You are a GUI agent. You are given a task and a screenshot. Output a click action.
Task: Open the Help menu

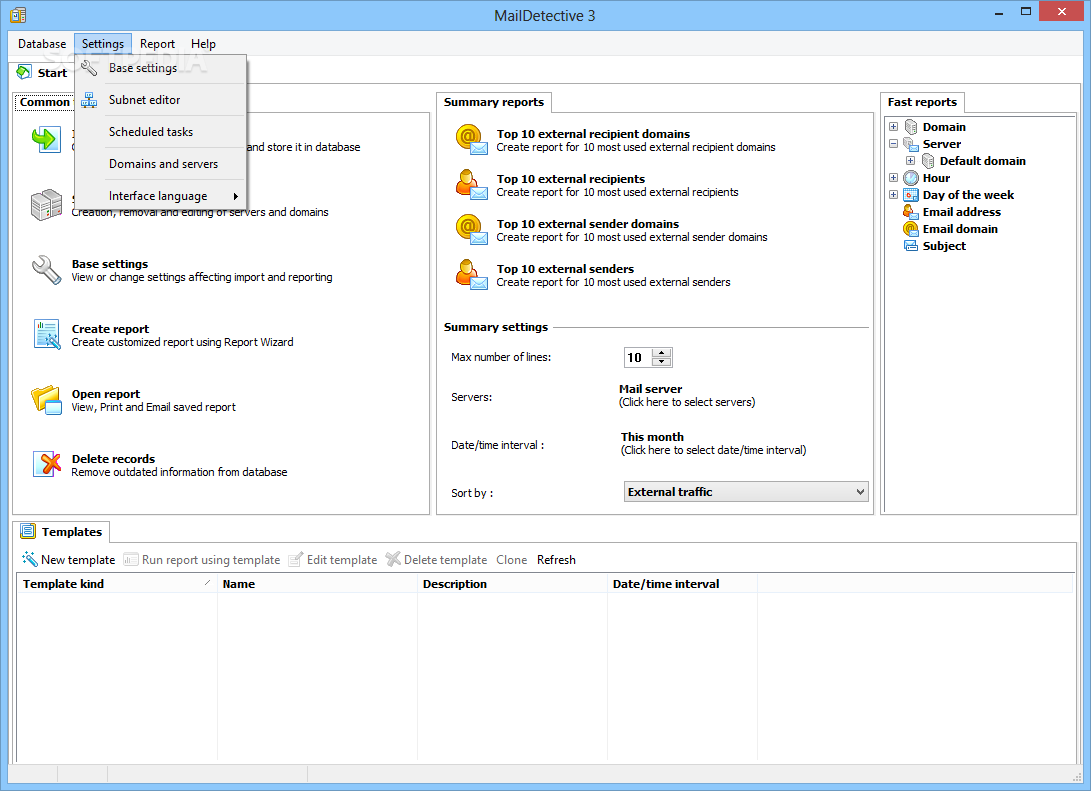pos(203,44)
